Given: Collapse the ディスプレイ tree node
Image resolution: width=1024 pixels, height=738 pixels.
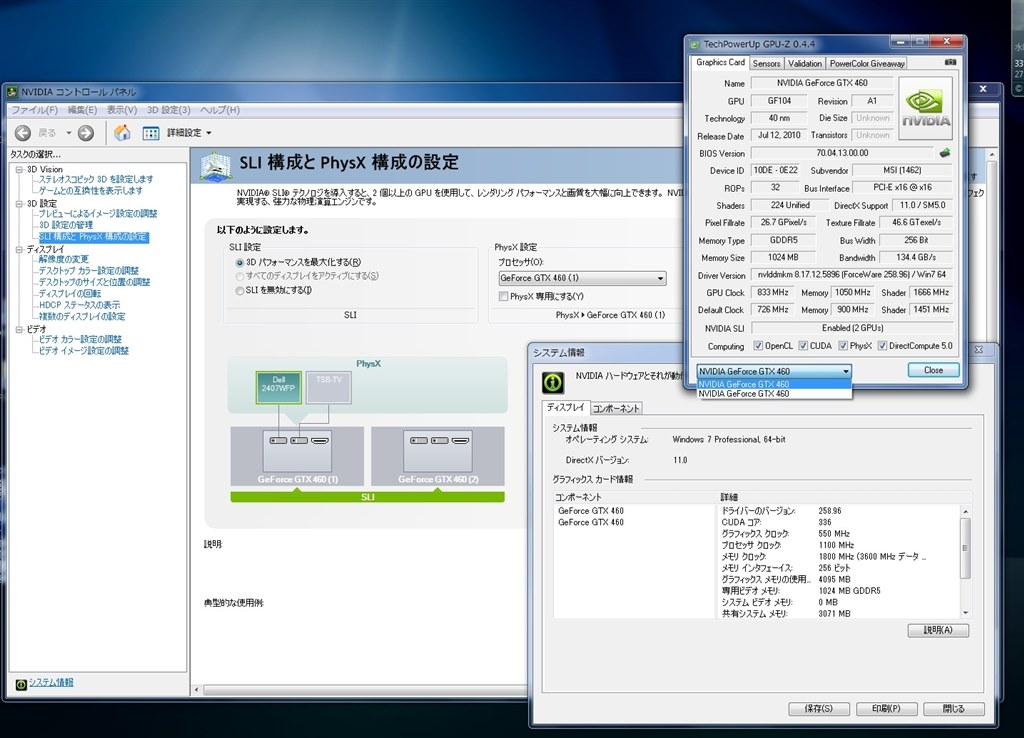Looking at the screenshot, I should pos(19,249).
